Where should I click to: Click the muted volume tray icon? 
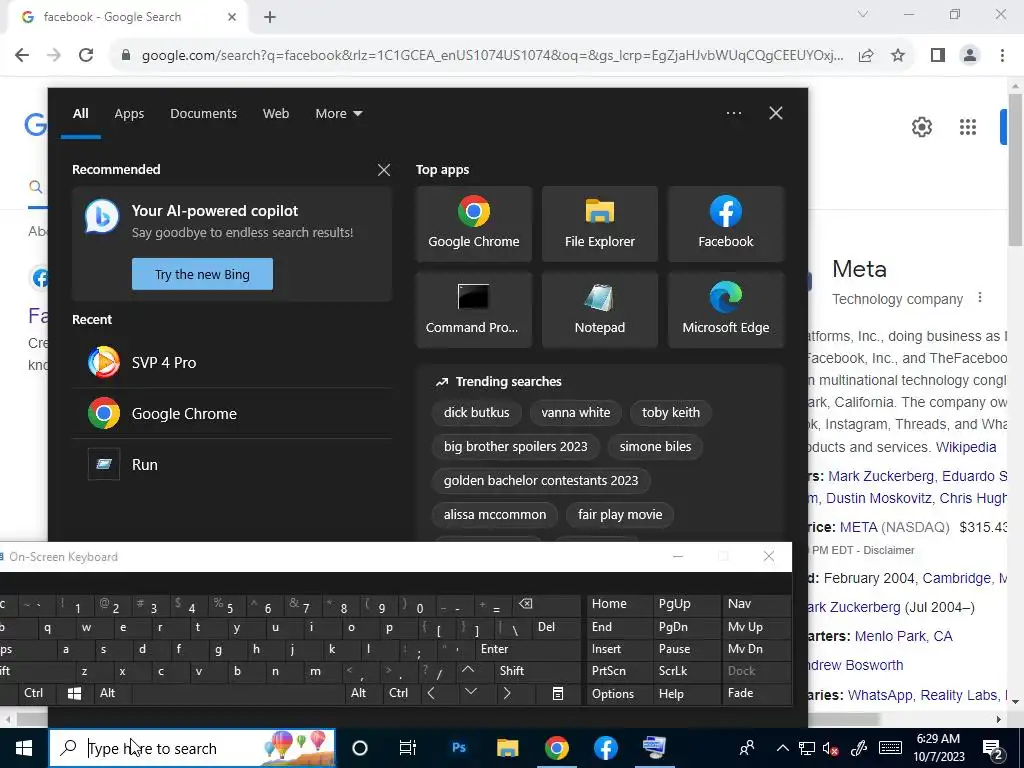(x=831, y=748)
